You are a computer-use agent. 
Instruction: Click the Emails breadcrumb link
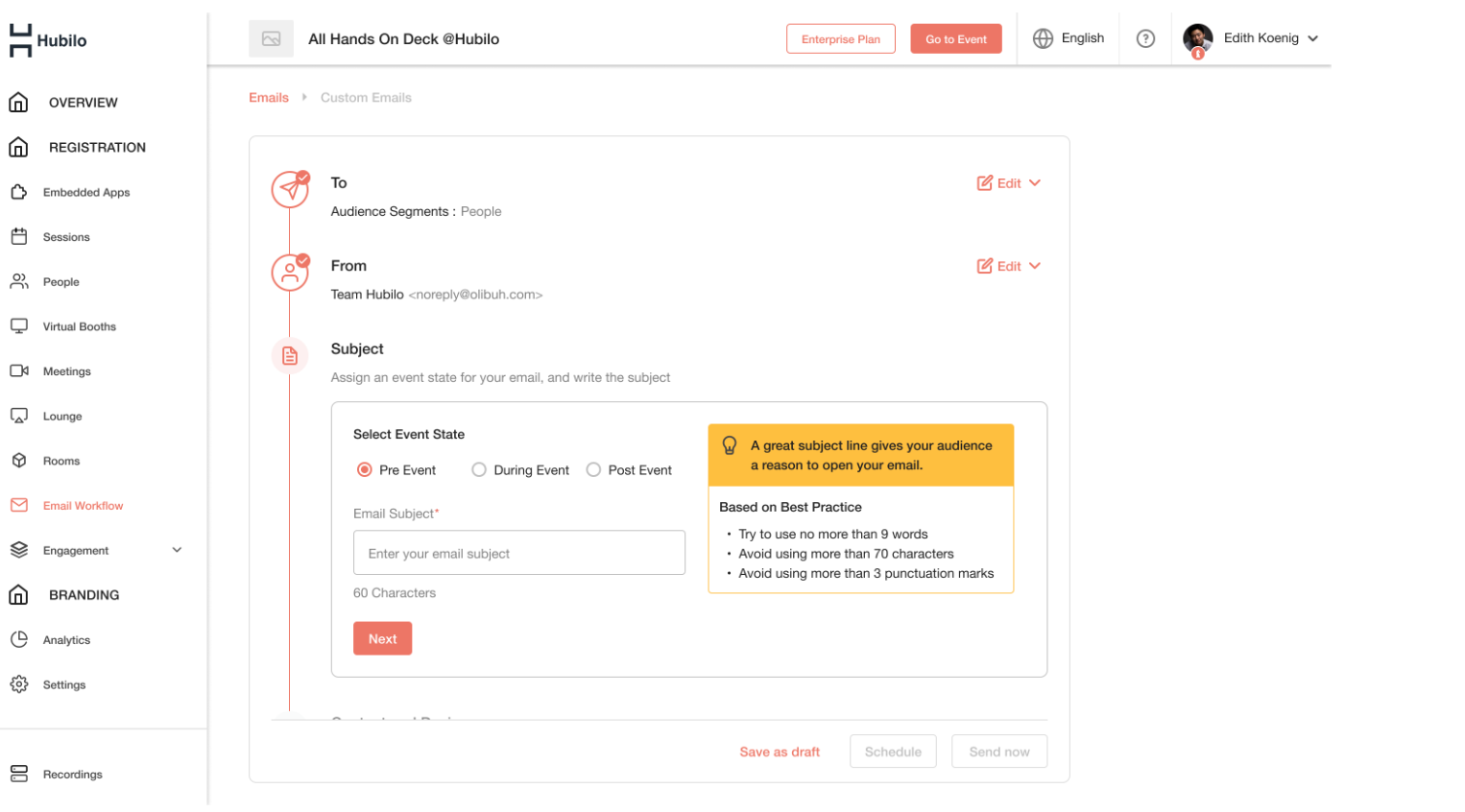269,98
